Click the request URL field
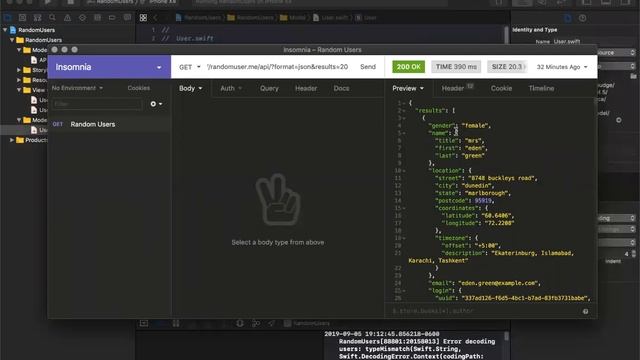Image resolution: width=640 pixels, height=360 pixels. pos(278,67)
